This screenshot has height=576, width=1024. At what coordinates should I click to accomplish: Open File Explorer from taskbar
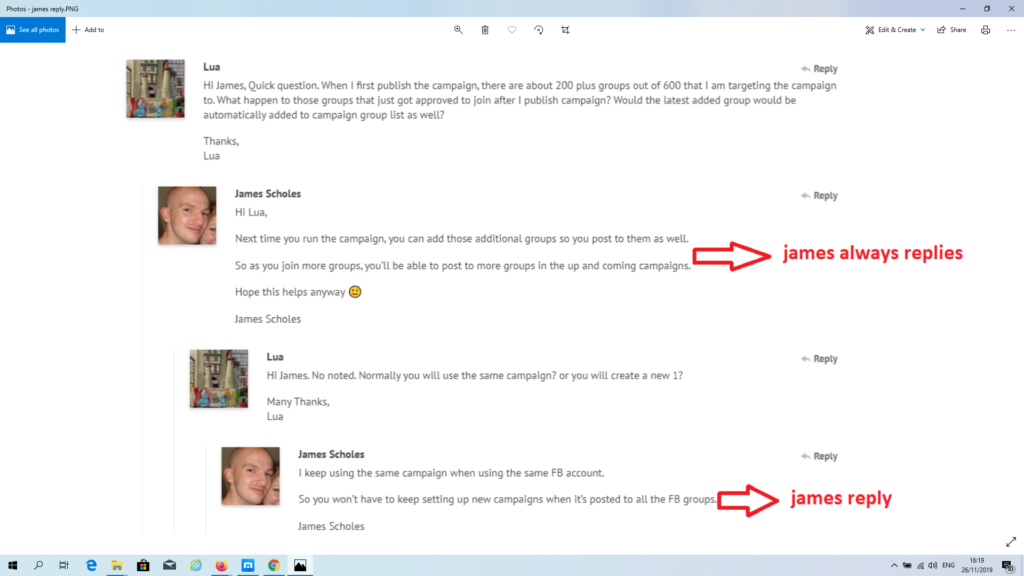point(117,566)
